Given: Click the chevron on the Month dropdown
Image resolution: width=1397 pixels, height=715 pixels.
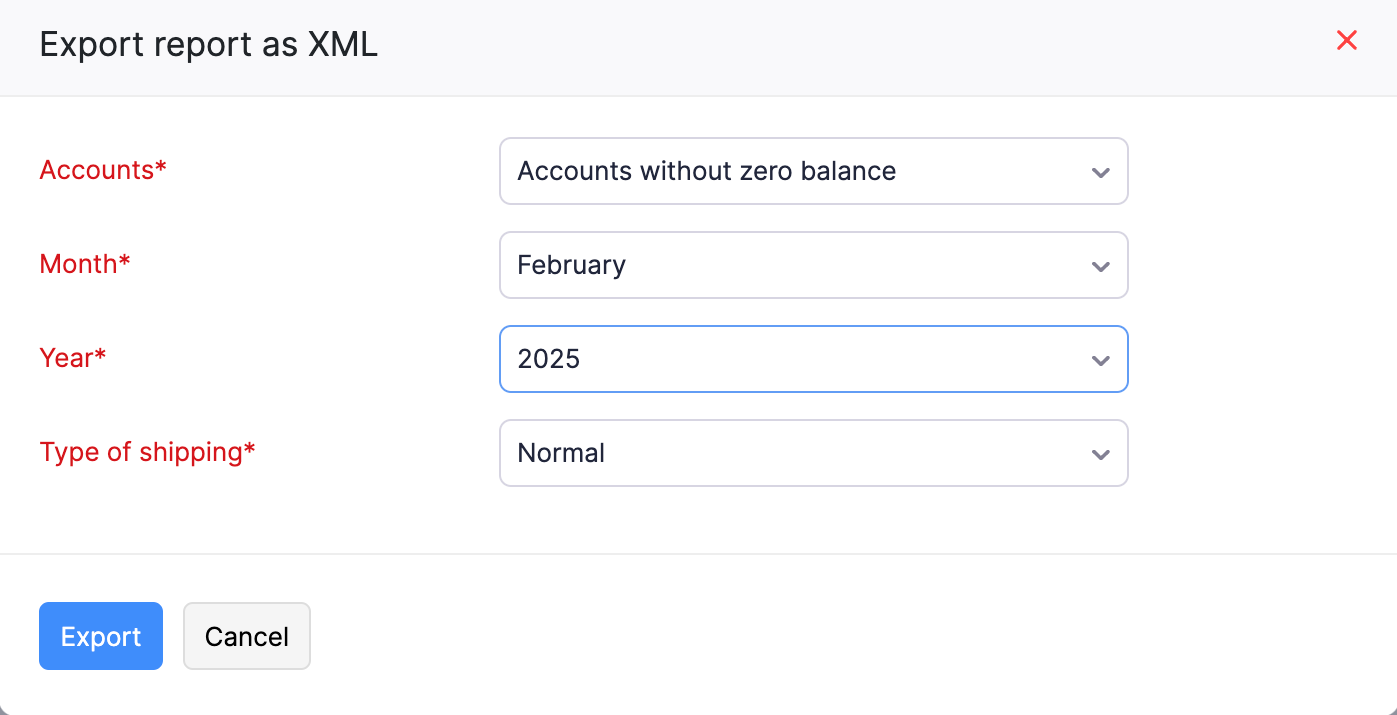Looking at the screenshot, I should [1100, 265].
